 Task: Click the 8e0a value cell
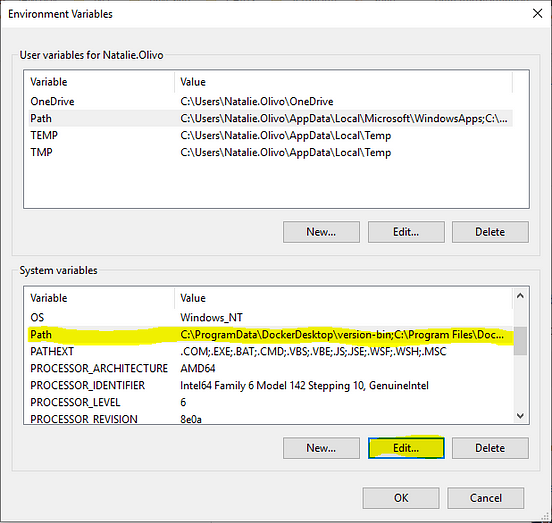[191, 419]
